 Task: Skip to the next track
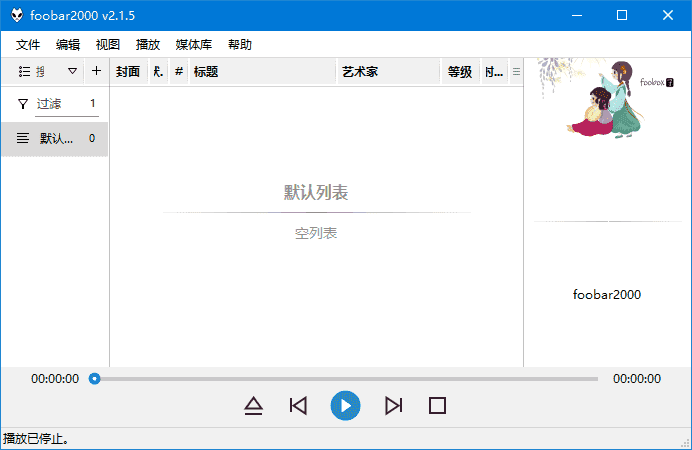pos(394,405)
